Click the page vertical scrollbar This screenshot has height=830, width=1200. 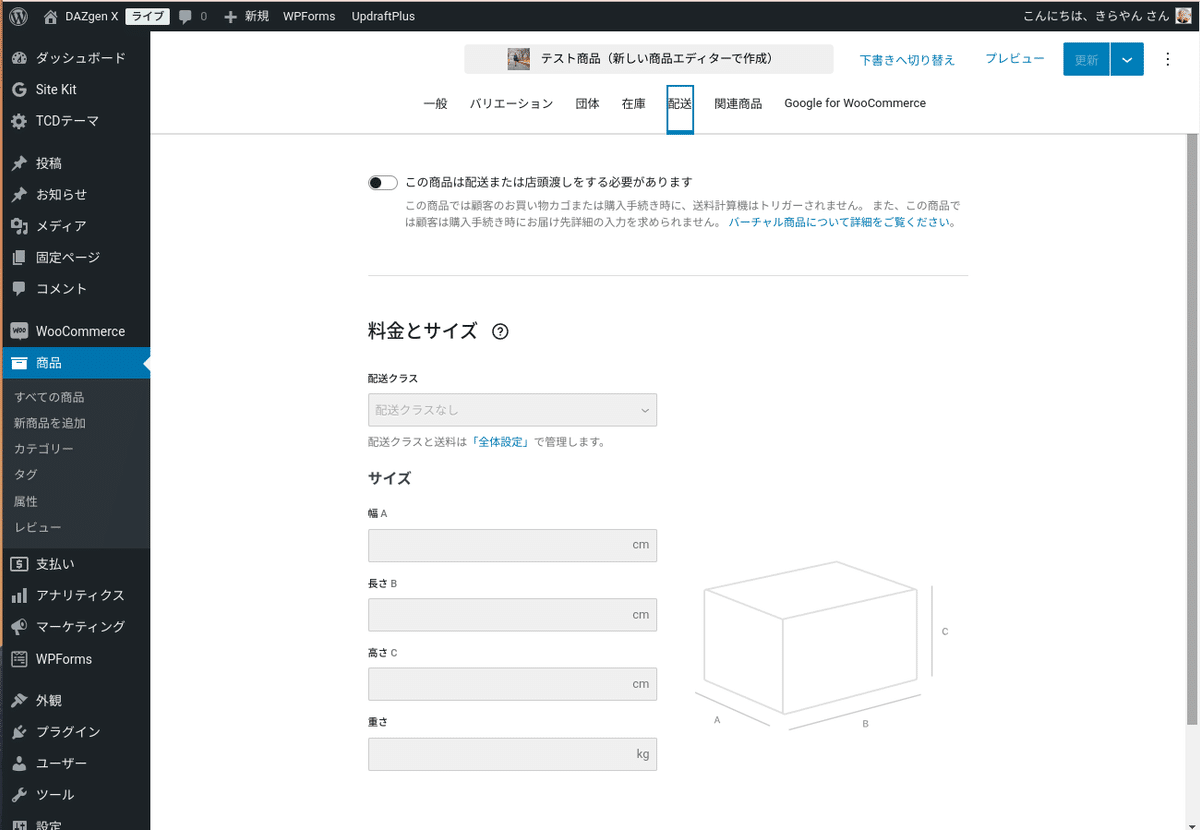click(1192, 430)
